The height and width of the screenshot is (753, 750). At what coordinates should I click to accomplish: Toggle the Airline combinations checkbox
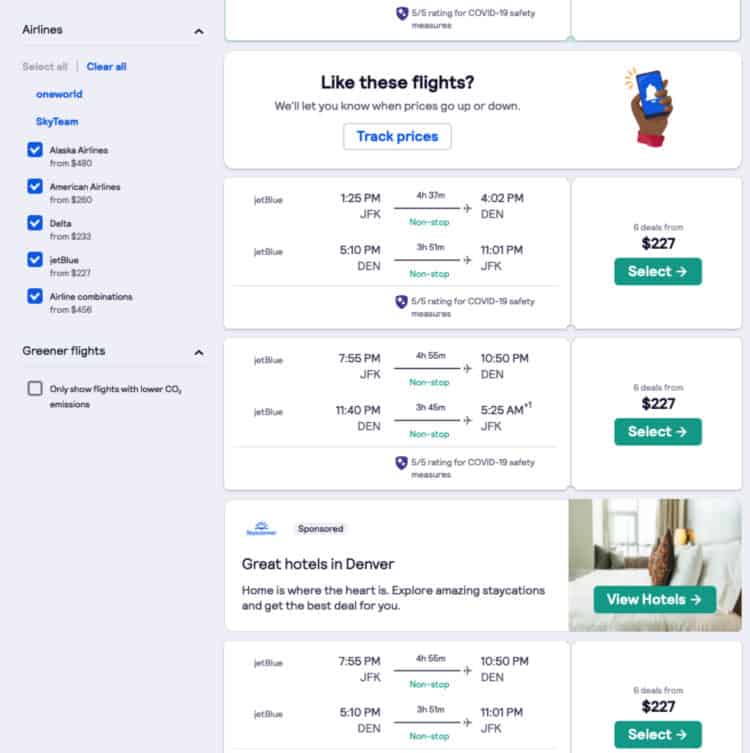[35, 296]
